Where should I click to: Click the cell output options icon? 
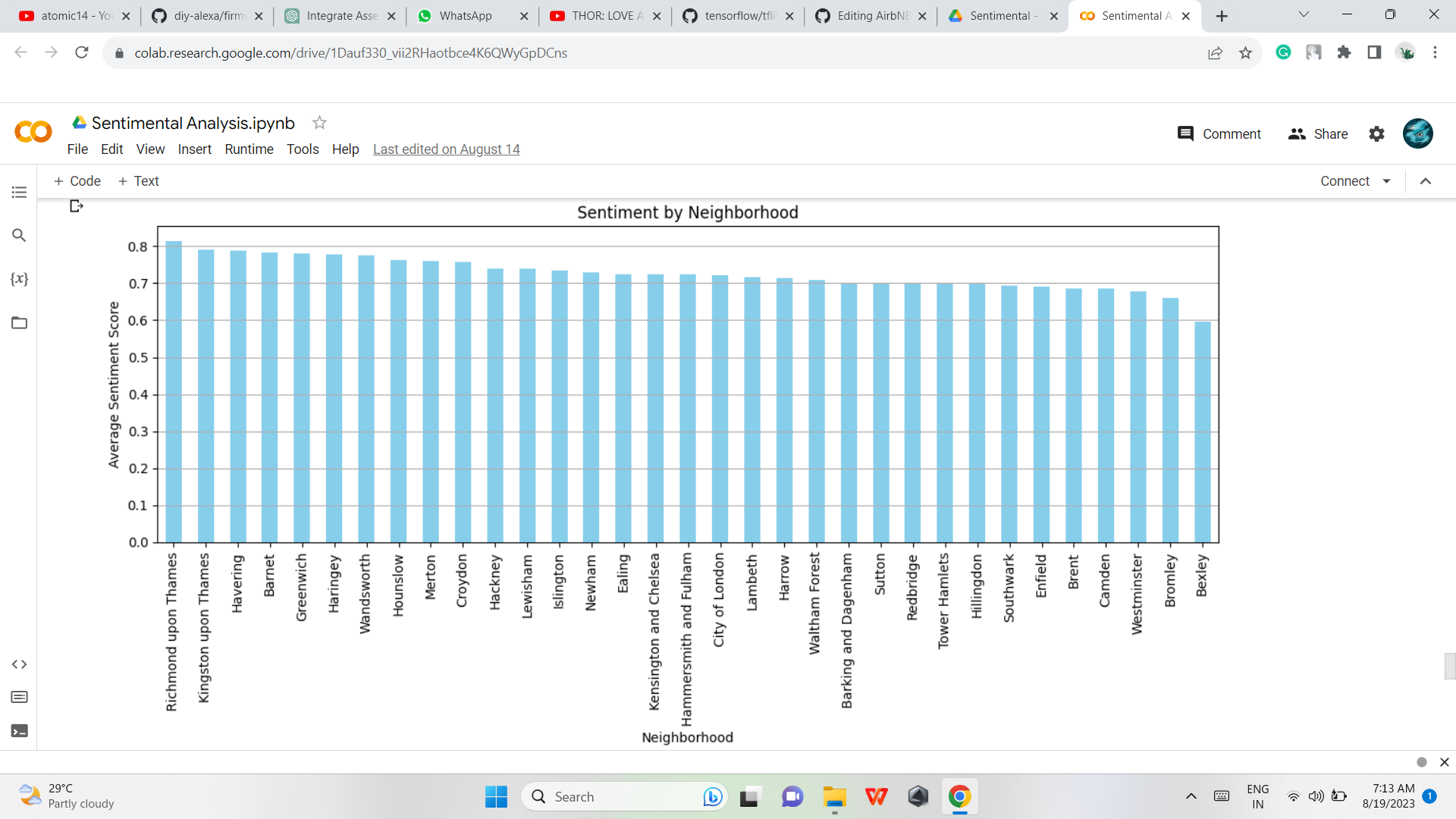click(x=76, y=206)
